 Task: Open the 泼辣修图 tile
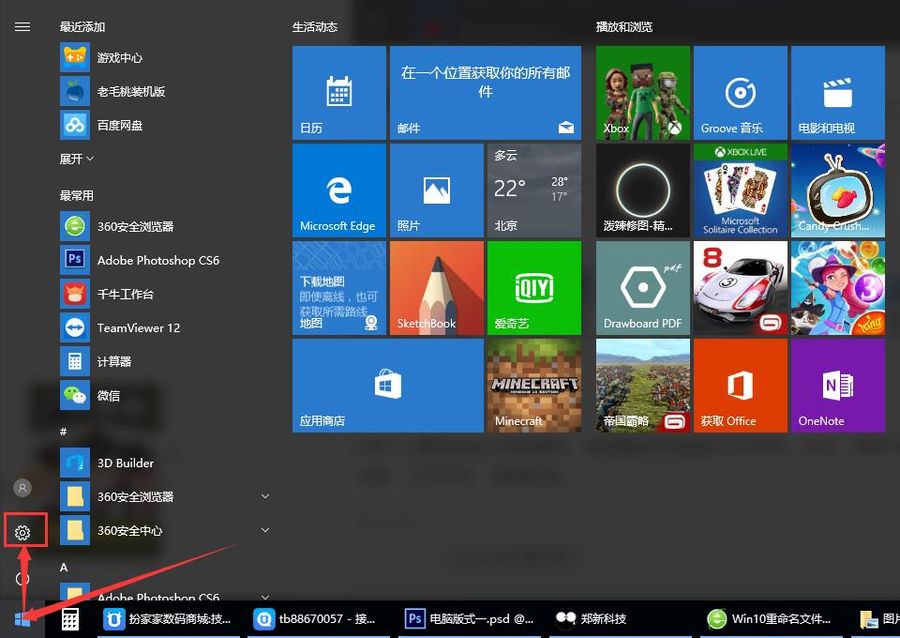(643, 190)
